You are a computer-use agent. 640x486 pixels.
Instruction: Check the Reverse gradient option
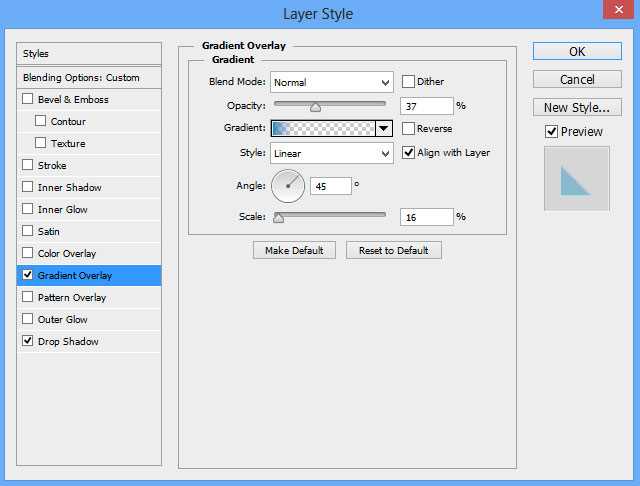[x=408, y=129]
